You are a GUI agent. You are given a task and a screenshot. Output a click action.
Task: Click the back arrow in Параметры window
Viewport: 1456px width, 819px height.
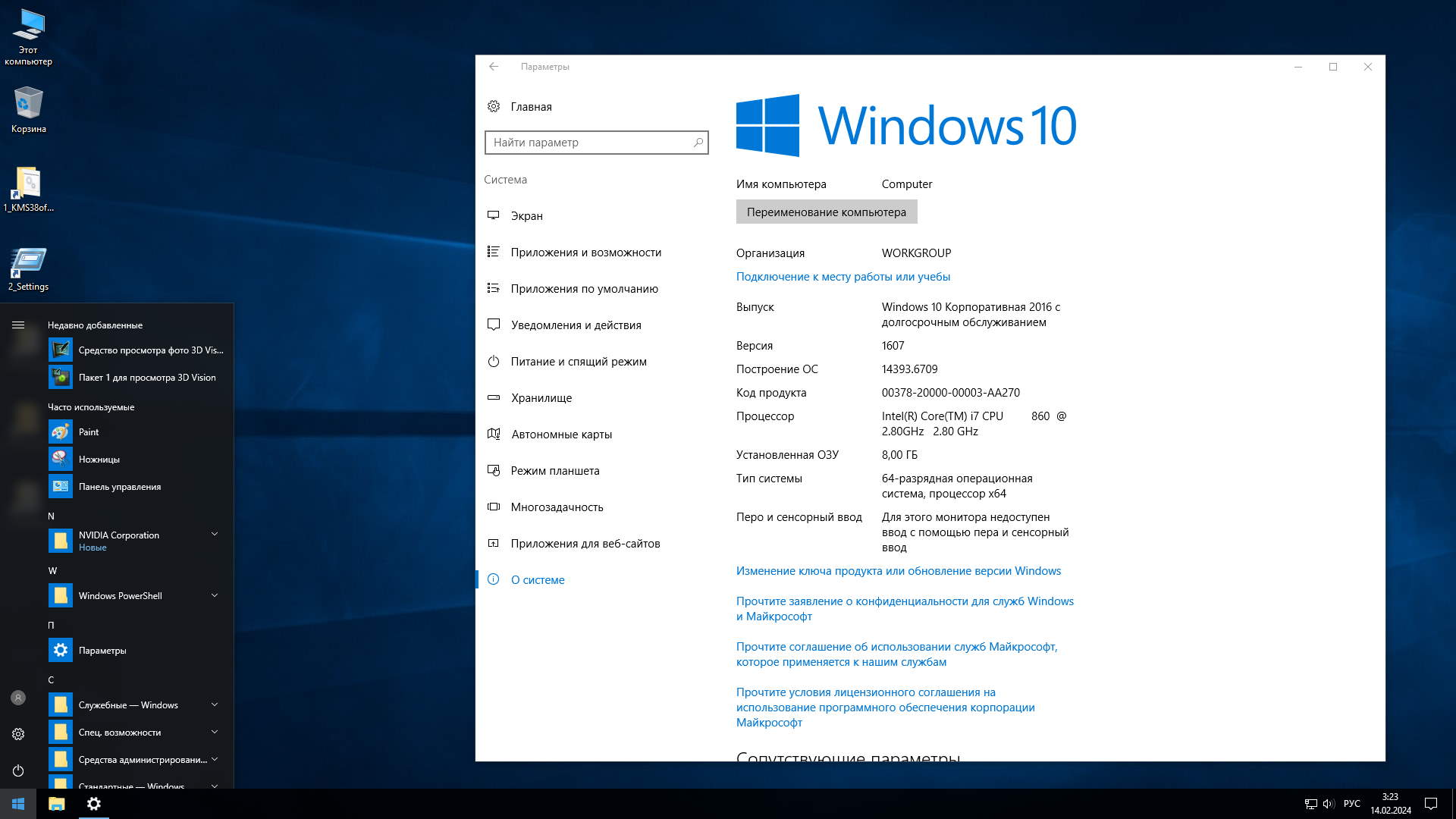click(494, 67)
